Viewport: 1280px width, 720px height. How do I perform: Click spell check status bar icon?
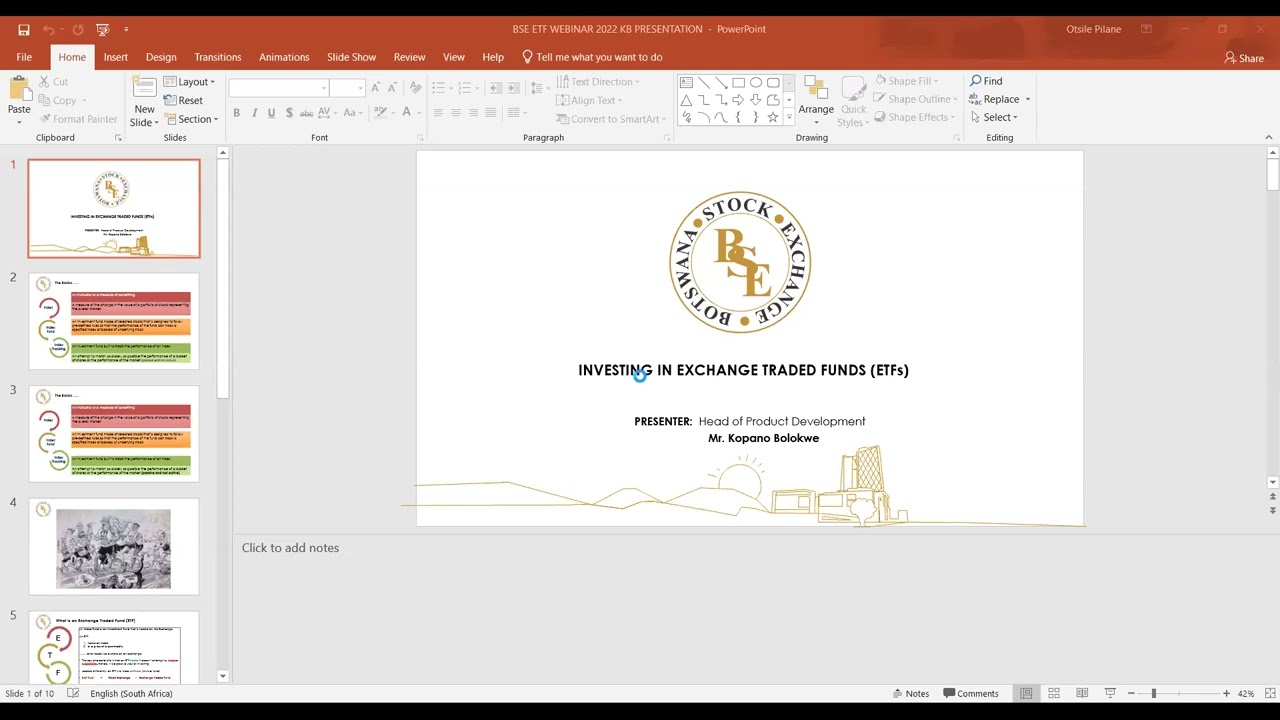point(73,693)
